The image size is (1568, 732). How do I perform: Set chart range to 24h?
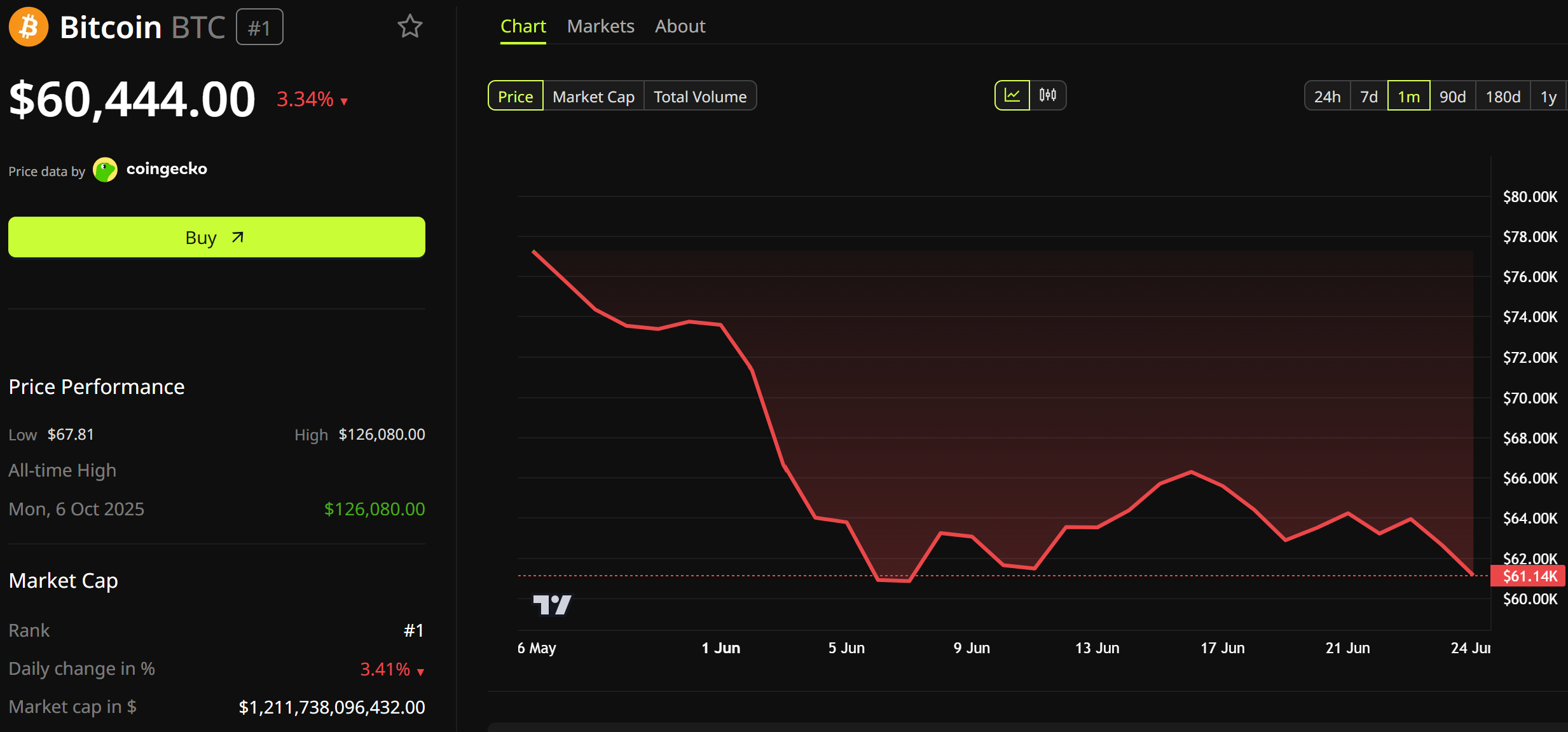1328,96
